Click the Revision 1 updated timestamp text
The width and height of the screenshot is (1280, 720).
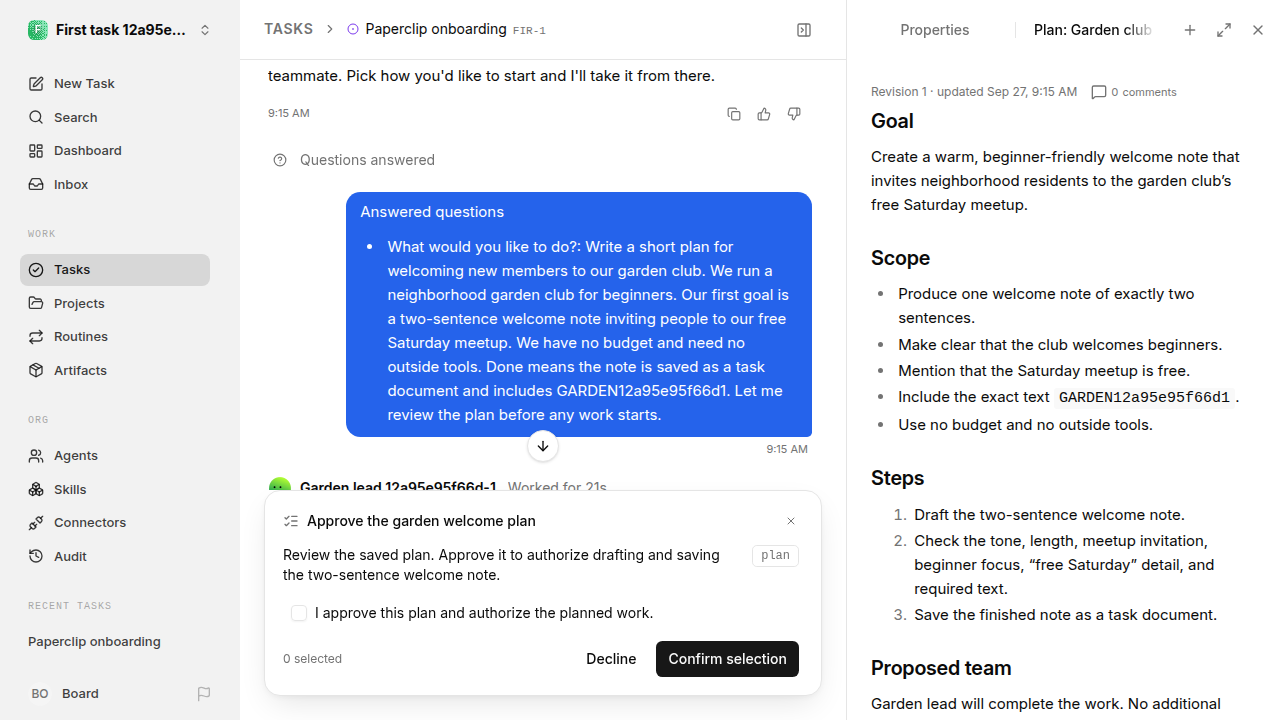point(974,92)
